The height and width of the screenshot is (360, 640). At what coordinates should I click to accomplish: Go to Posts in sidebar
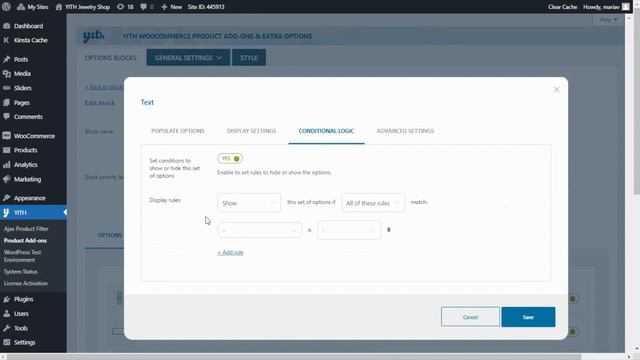point(21,59)
